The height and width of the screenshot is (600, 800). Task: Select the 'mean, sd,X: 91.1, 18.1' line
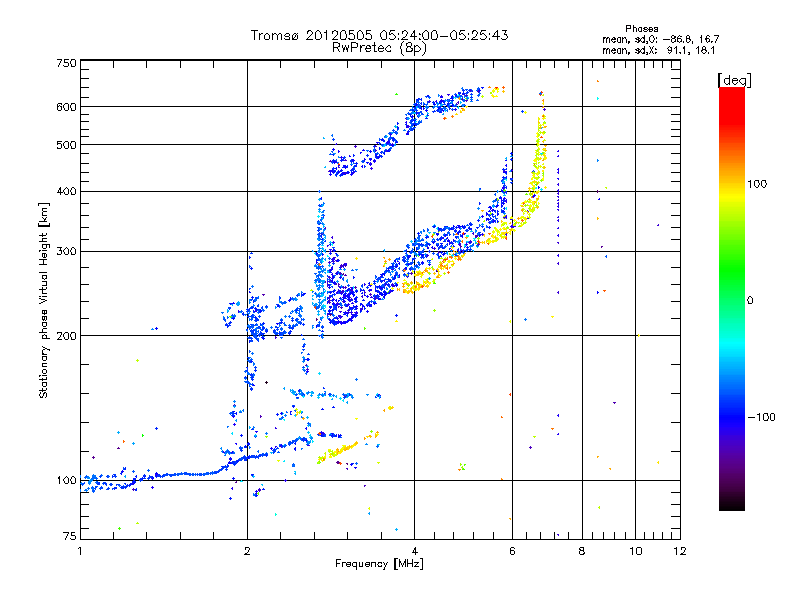(659, 51)
